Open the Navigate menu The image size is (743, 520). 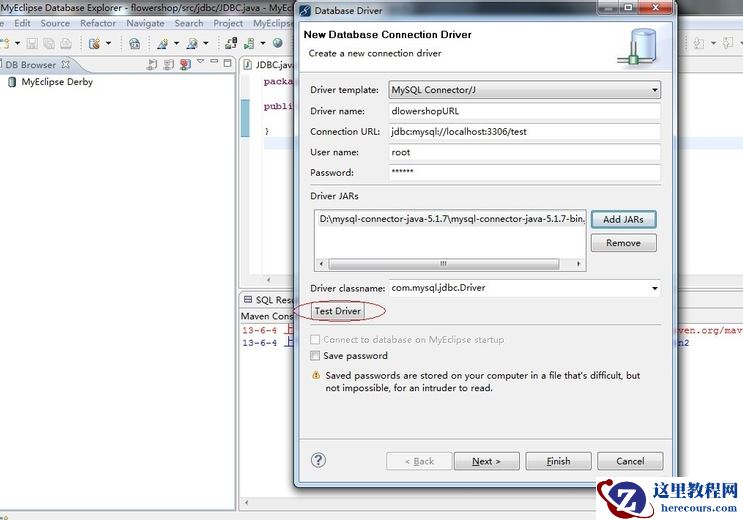tap(145, 23)
